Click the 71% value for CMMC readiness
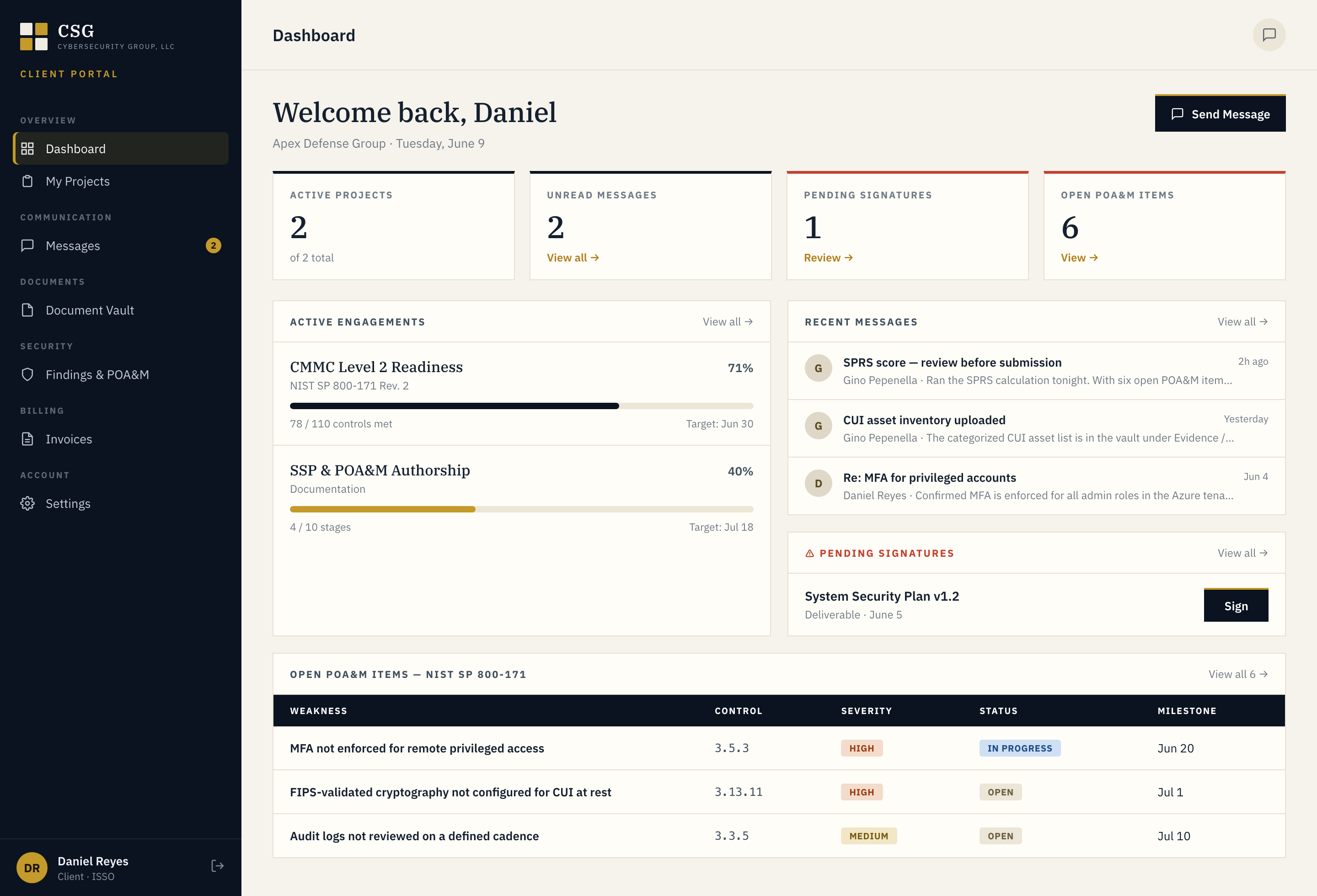This screenshot has height=896, width=1317. (x=740, y=368)
